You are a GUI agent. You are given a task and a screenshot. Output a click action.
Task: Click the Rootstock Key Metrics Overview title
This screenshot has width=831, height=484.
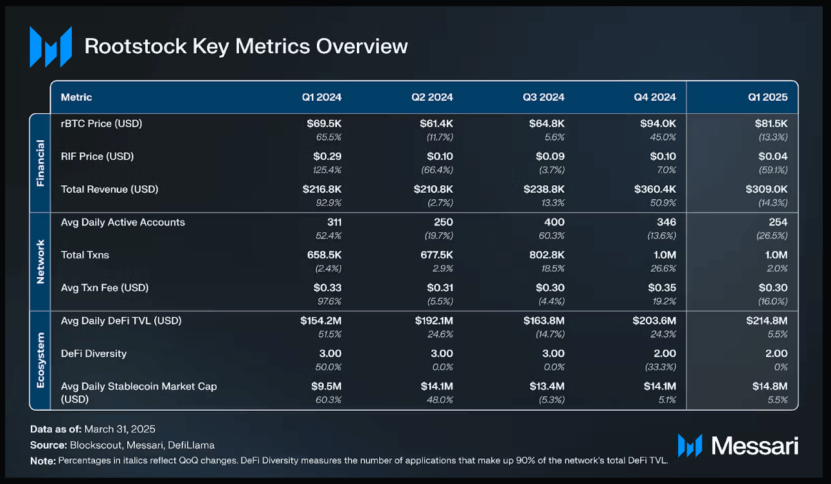[x=246, y=46]
